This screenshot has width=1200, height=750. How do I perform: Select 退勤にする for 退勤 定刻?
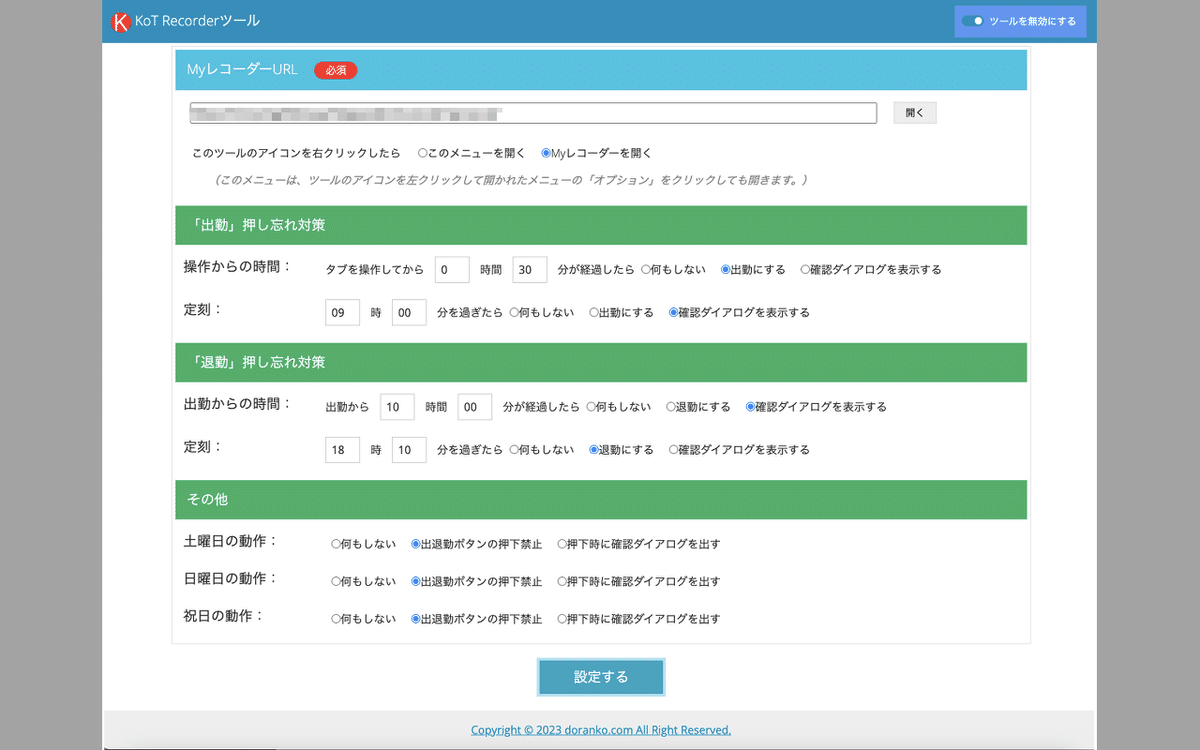coord(594,450)
